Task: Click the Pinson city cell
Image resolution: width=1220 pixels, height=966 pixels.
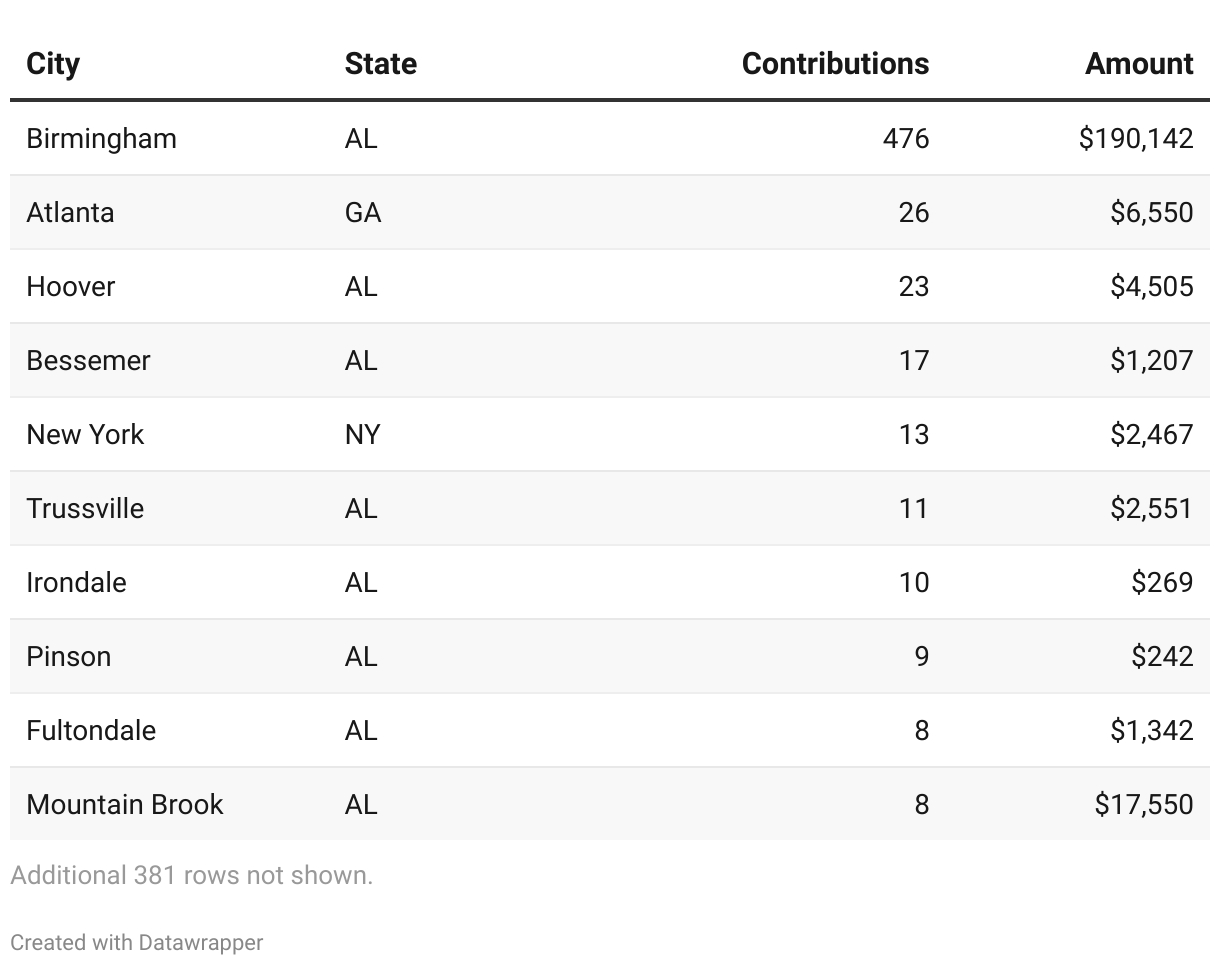Action: [68, 656]
